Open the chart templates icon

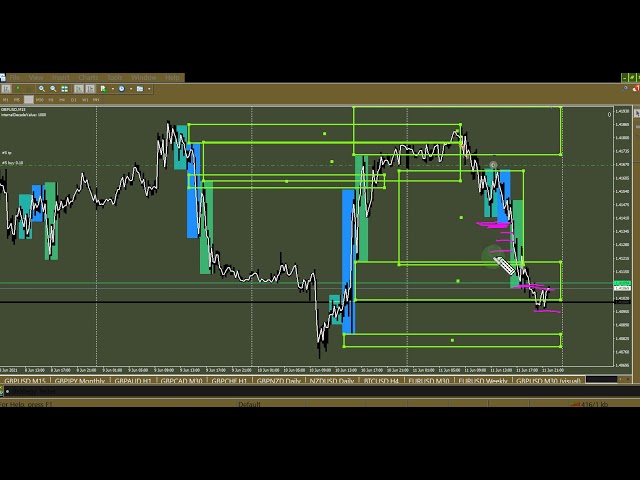[x=139, y=89]
